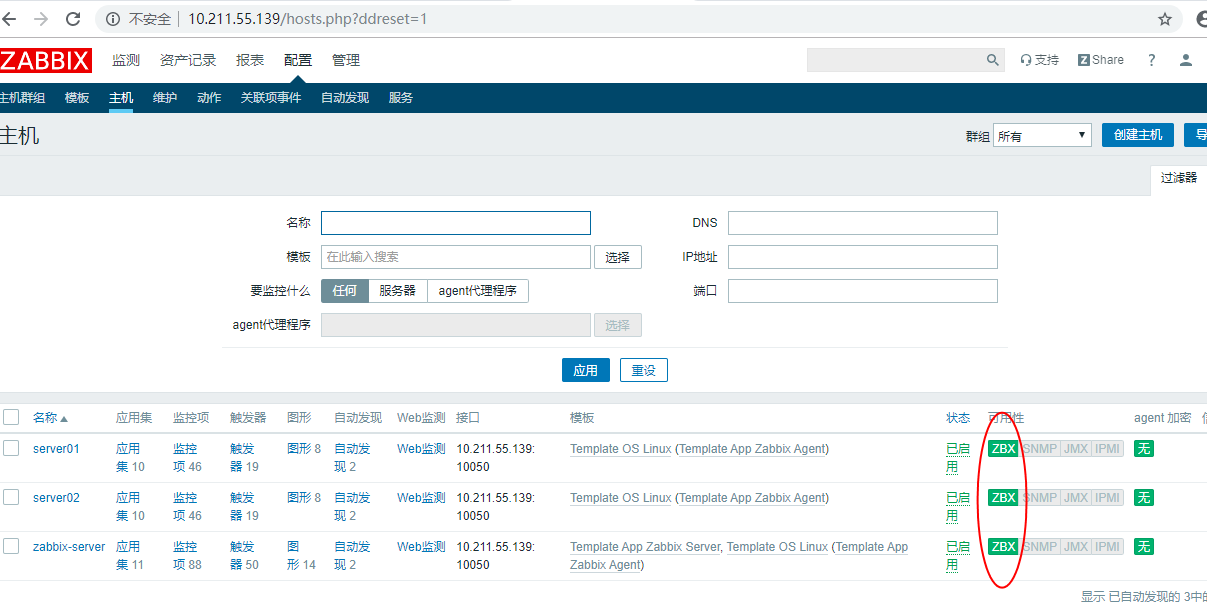Check the select-all hosts checkbox
The image size is (1207, 607).
11,417
